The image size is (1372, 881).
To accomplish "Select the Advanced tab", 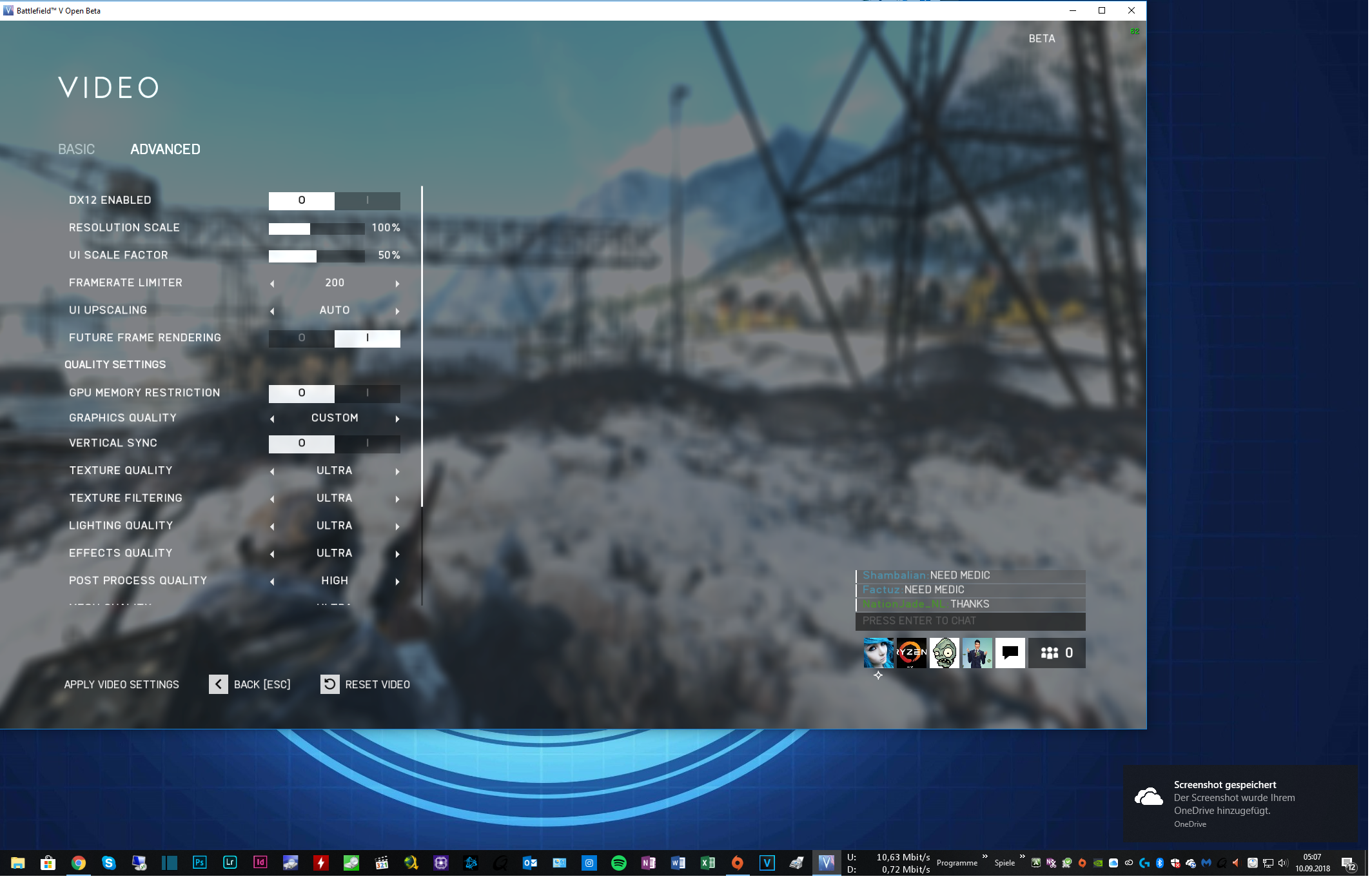I will point(165,150).
